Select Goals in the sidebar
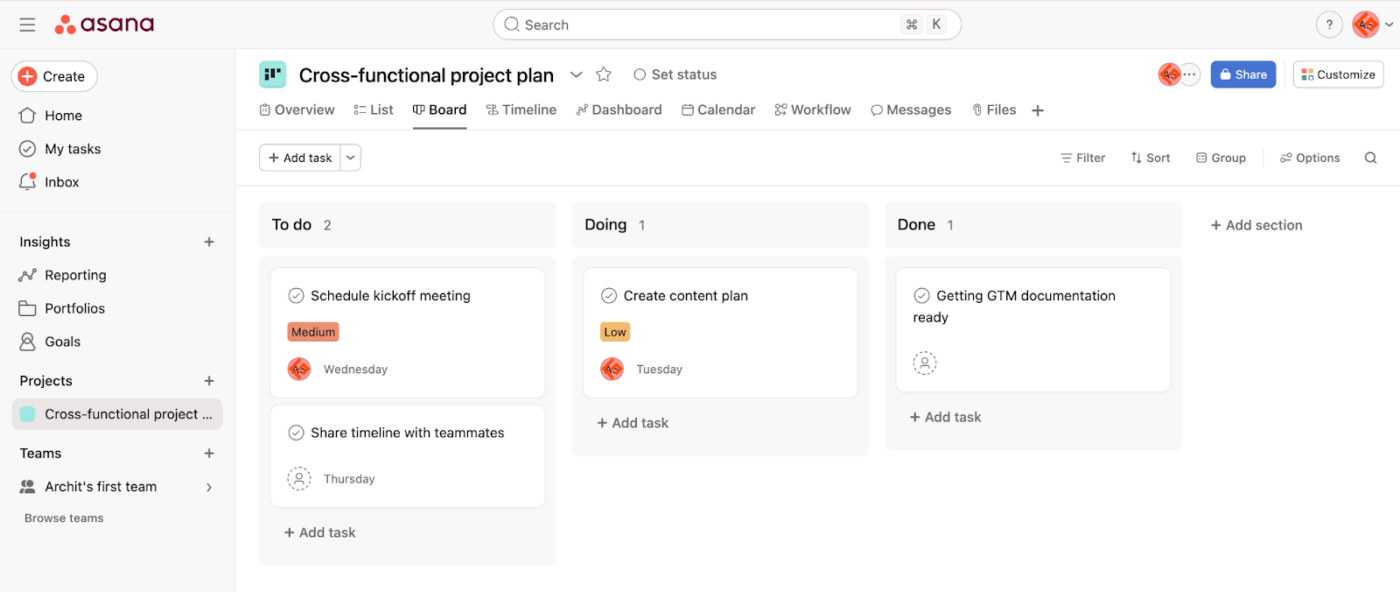Image resolution: width=1400 pixels, height=592 pixels. tap(27, 341)
